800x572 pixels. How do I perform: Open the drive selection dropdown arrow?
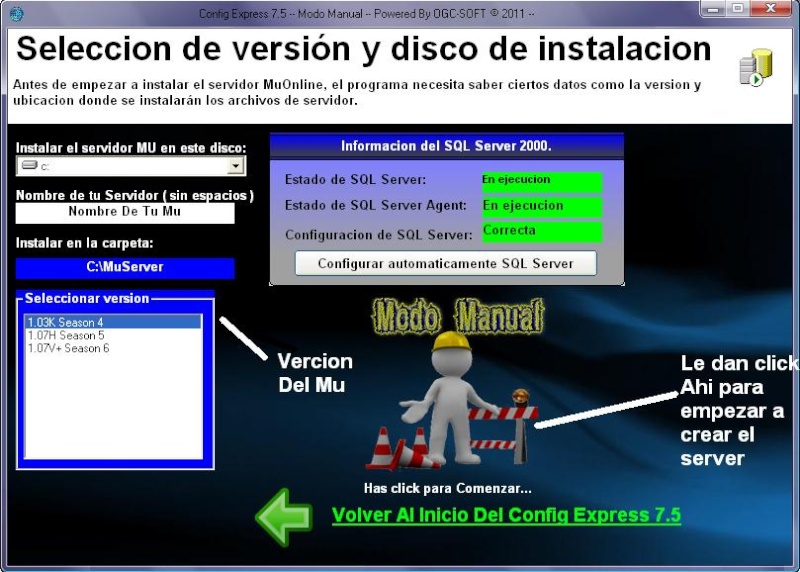tap(235, 166)
